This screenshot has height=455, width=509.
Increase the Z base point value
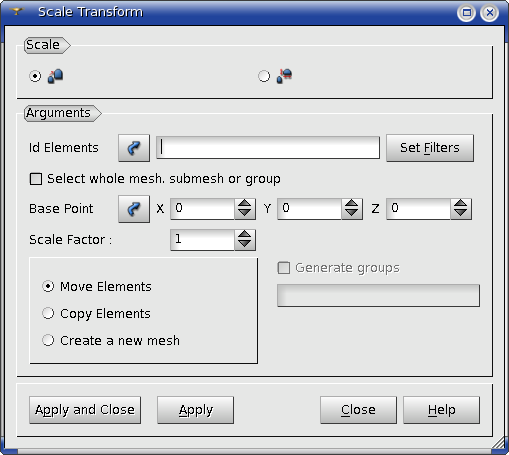(x=461, y=204)
